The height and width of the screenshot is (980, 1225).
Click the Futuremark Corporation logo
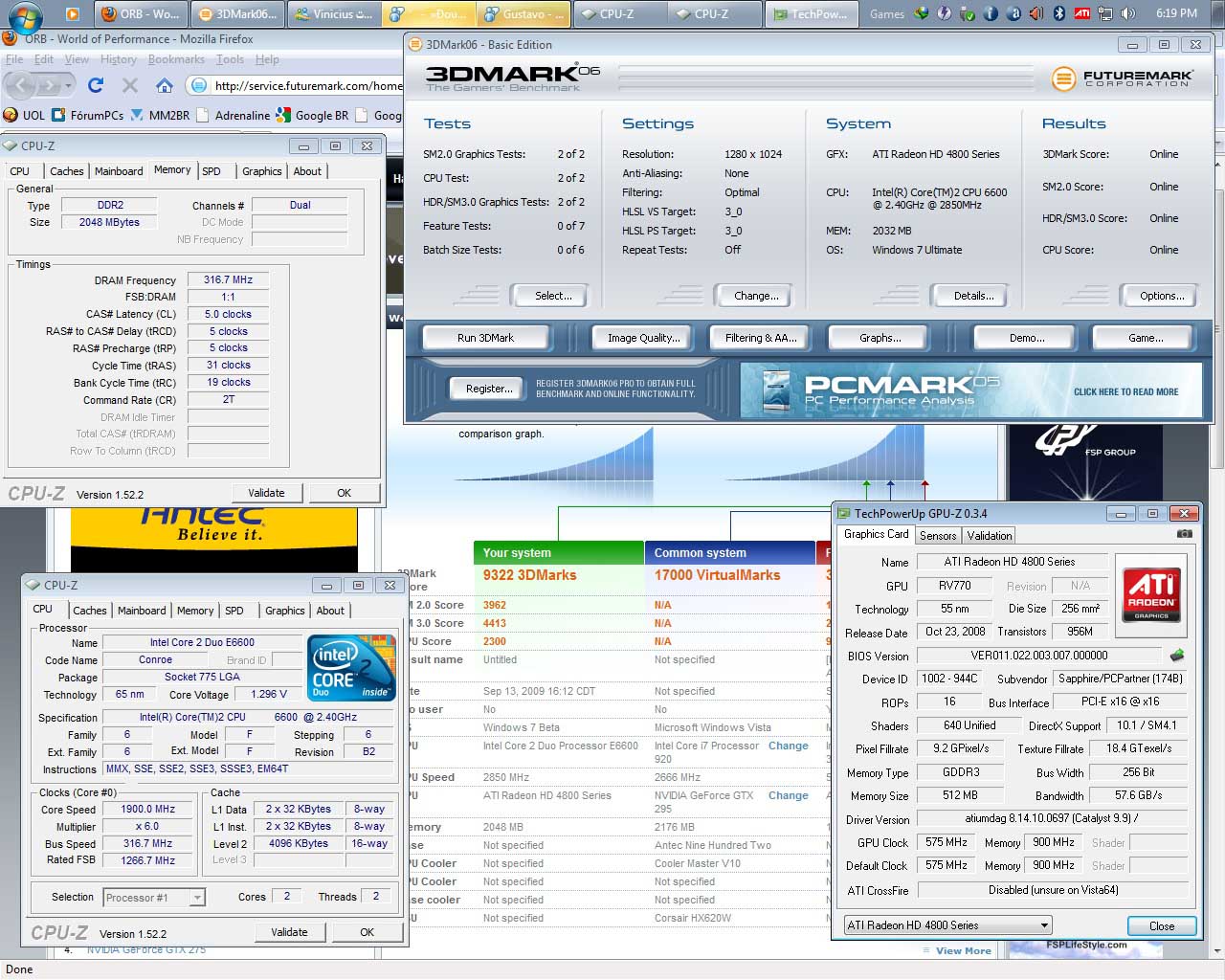click(1122, 78)
